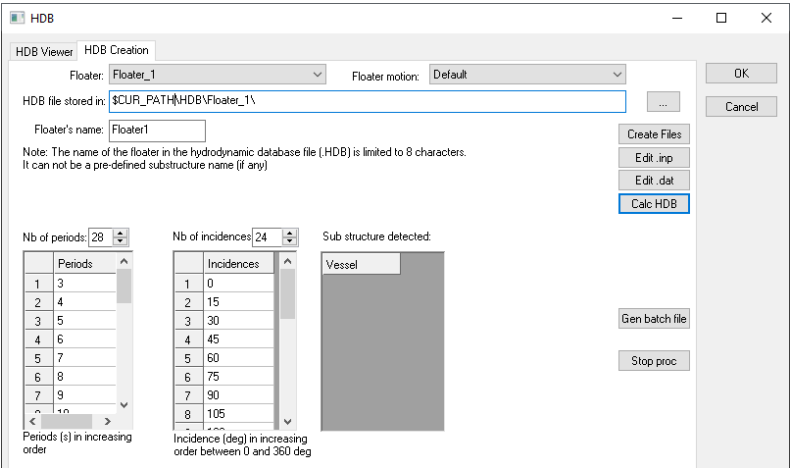
Task: Open the Floater dropdown list
Action: [217, 74]
